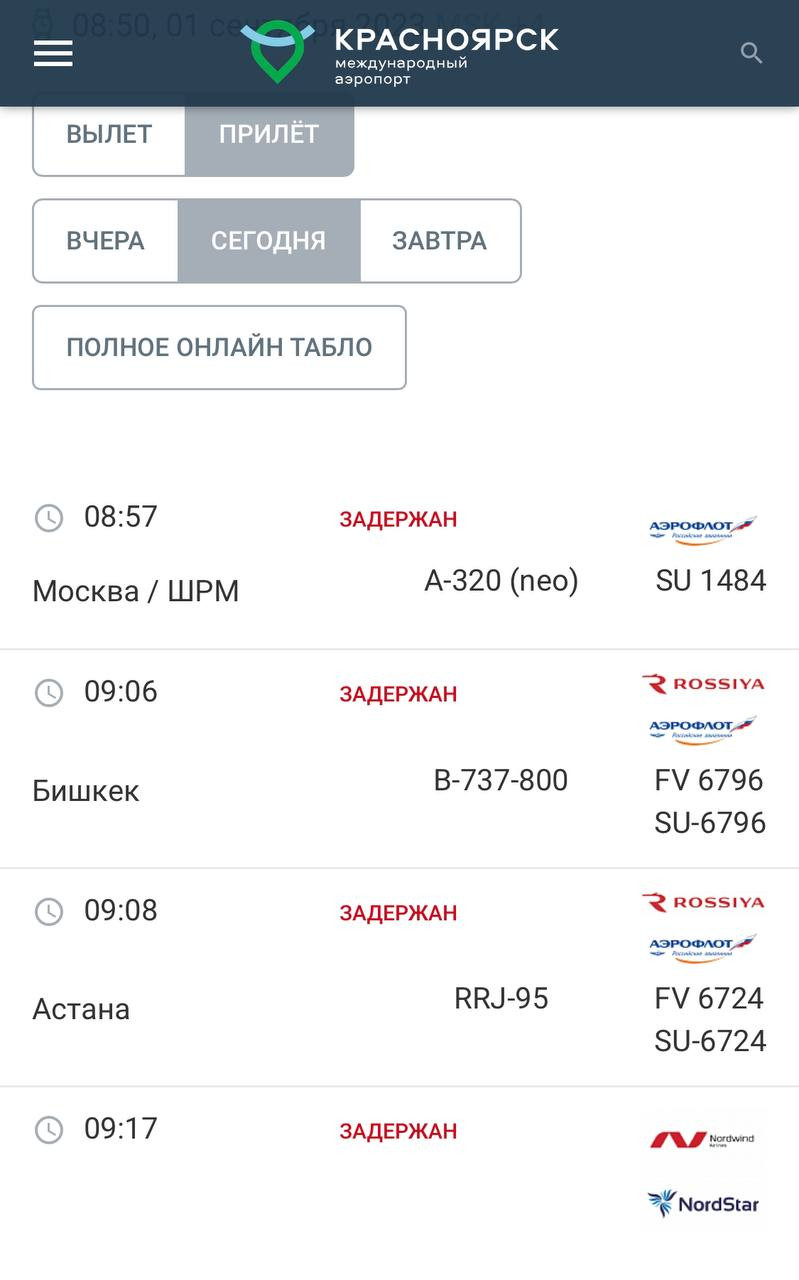Click the Aeroflot logo for SU 1484

click(703, 529)
